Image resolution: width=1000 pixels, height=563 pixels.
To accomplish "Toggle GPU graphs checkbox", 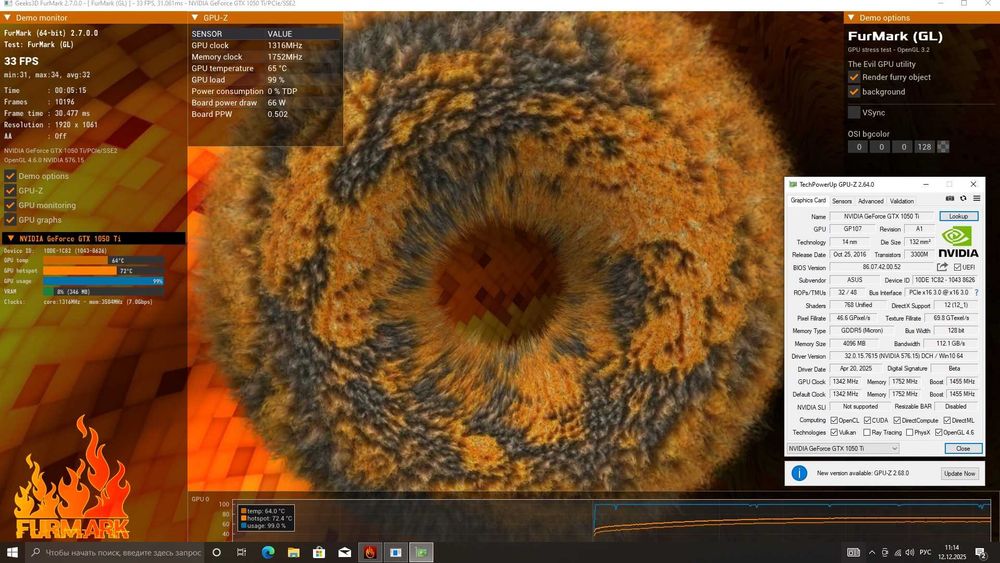I will (10, 220).
